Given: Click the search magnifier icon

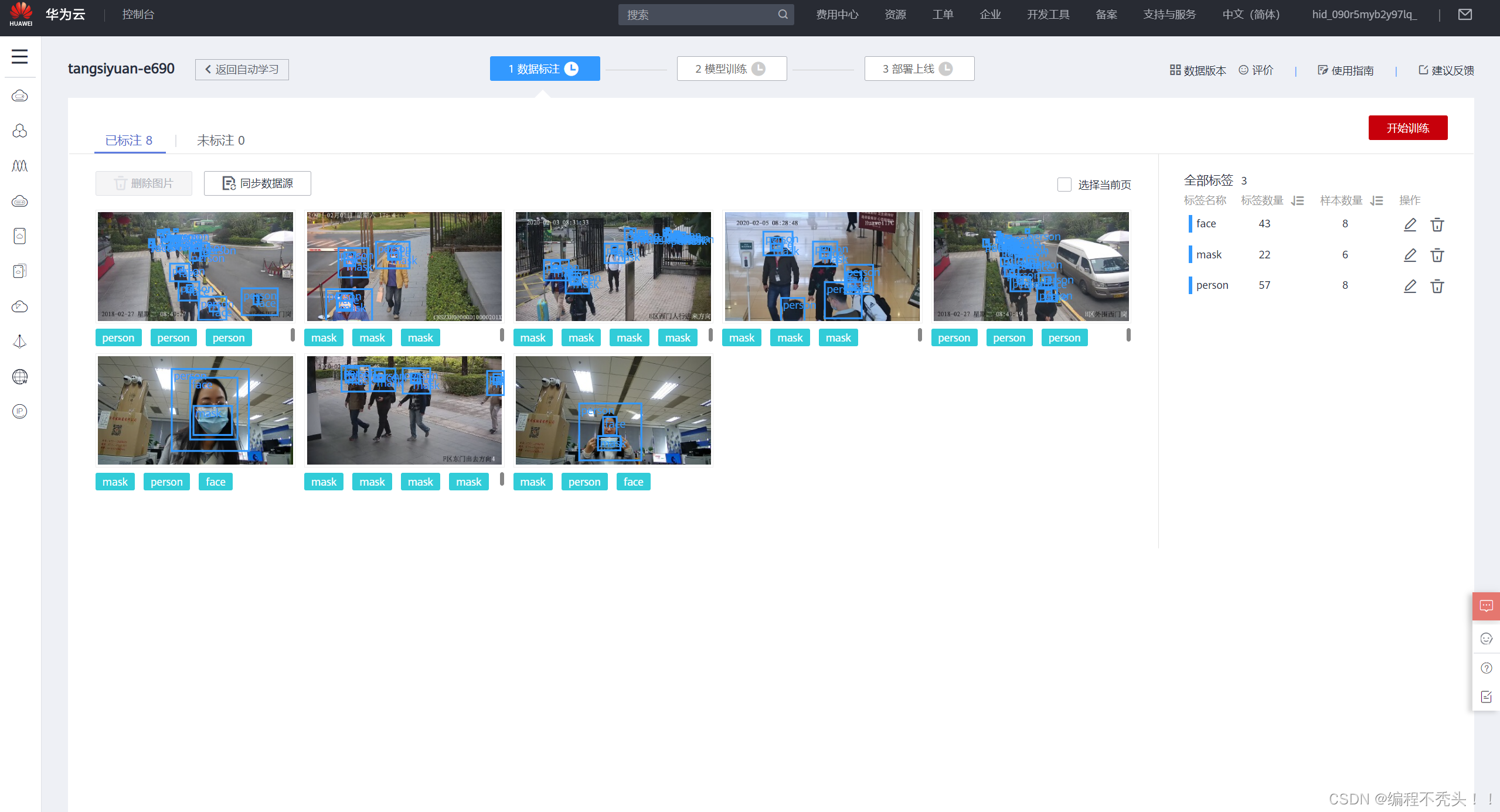Looking at the screenshot, I should [x=783, y=15].
